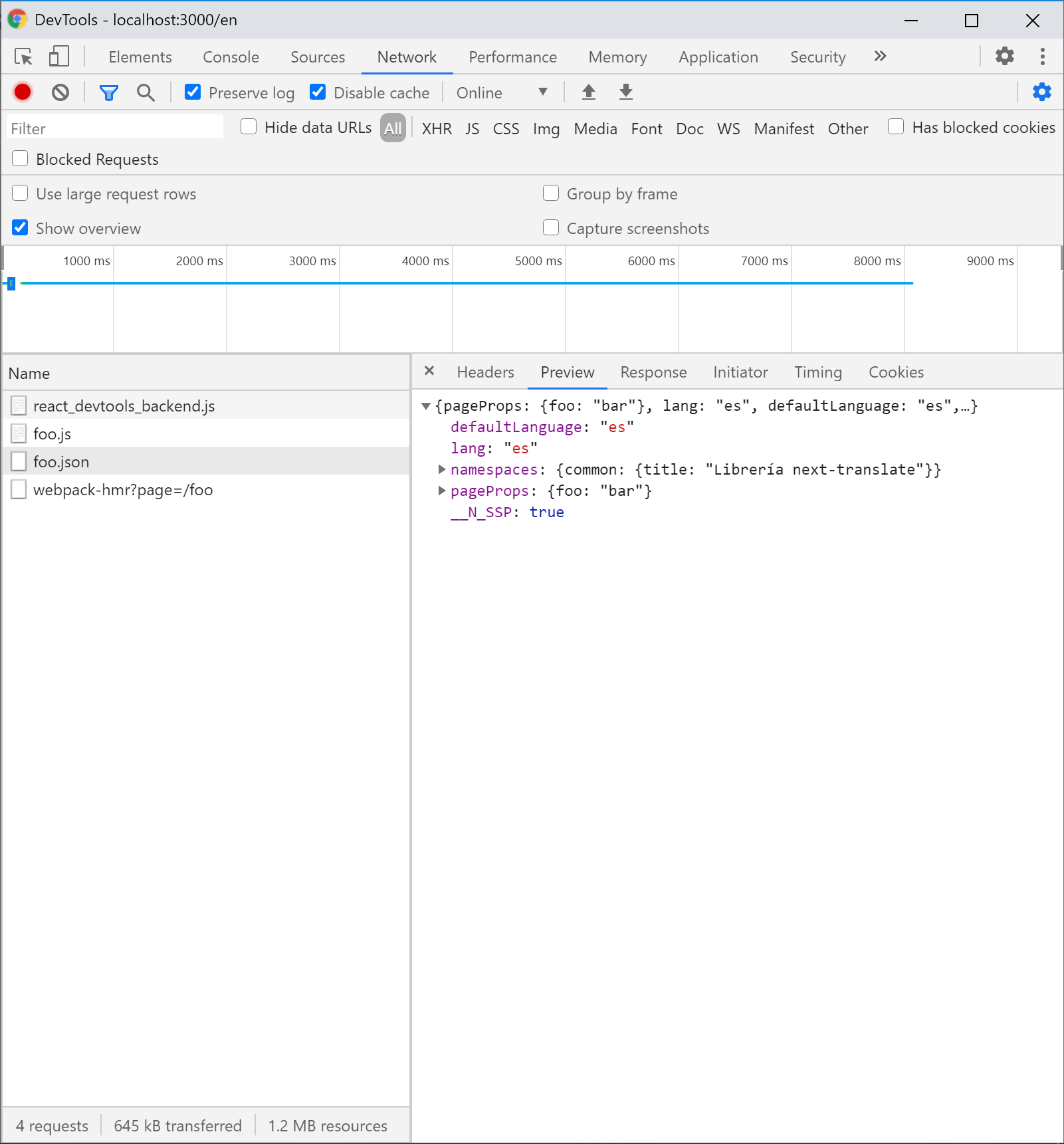Toggle the device toolbar icon

pyautogui.click(x=59, y=56)
